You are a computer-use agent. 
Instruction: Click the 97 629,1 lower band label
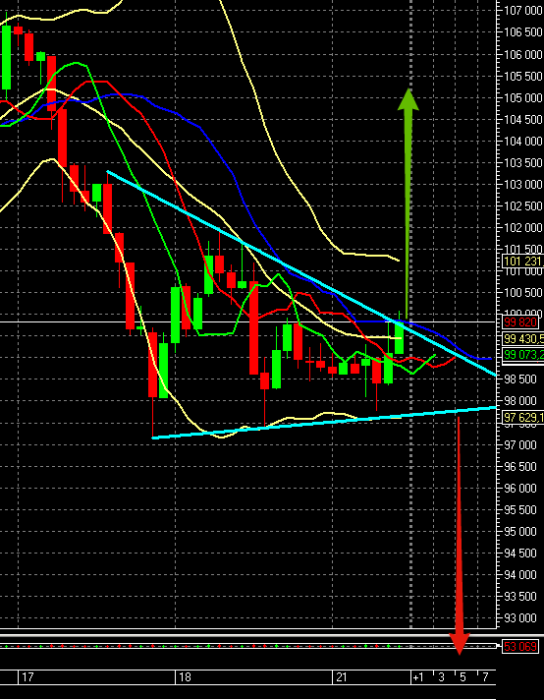click(523, 417)
